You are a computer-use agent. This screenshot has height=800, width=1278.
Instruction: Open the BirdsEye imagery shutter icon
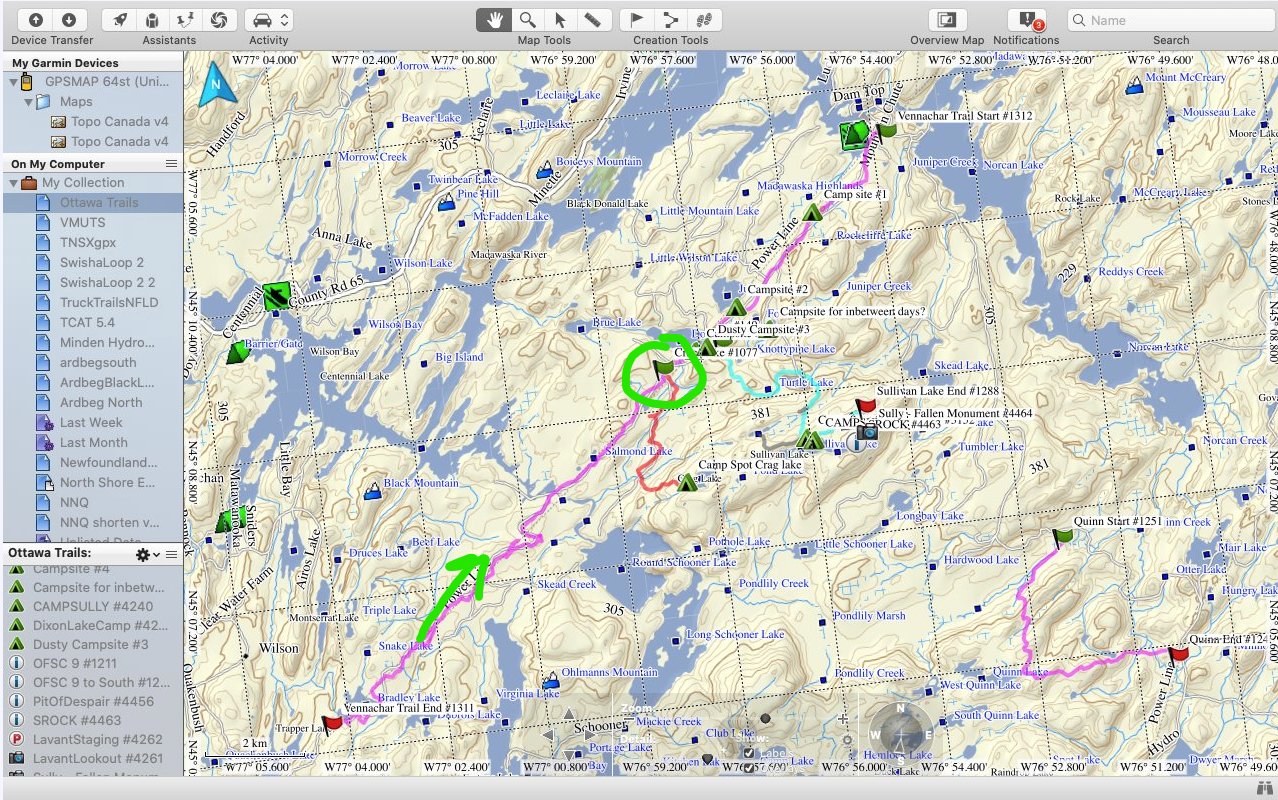tap(219, 20)
